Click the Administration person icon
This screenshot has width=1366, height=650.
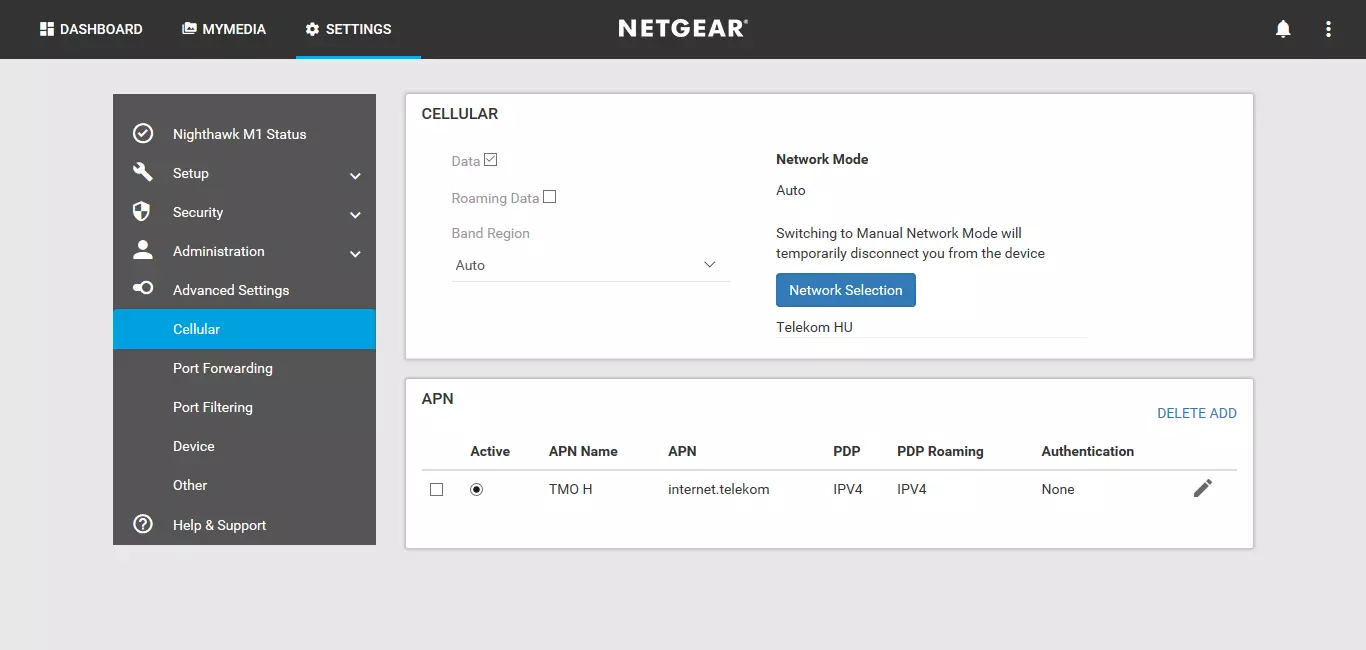[143, 250]
